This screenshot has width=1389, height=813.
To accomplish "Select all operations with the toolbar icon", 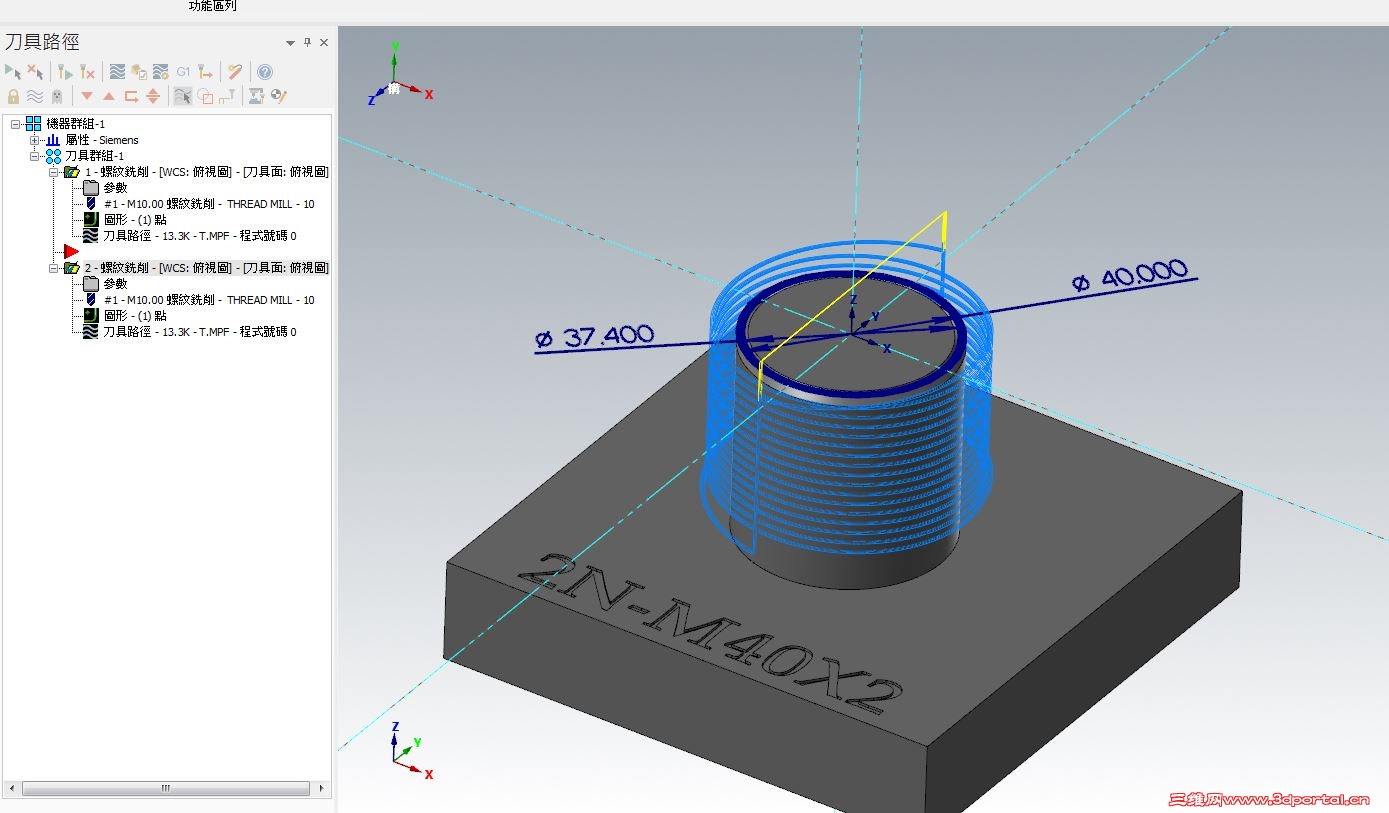I will [13, 72].
